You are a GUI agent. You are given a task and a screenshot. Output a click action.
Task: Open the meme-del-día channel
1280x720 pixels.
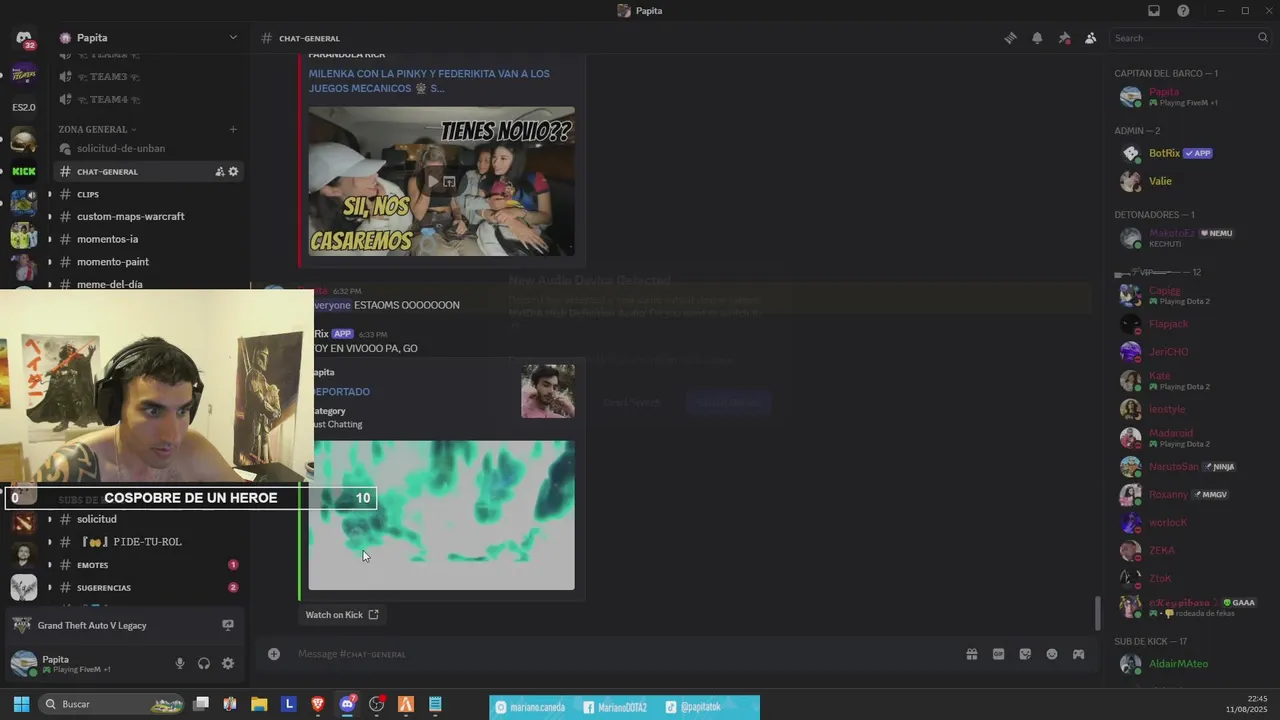coord(148,284)
